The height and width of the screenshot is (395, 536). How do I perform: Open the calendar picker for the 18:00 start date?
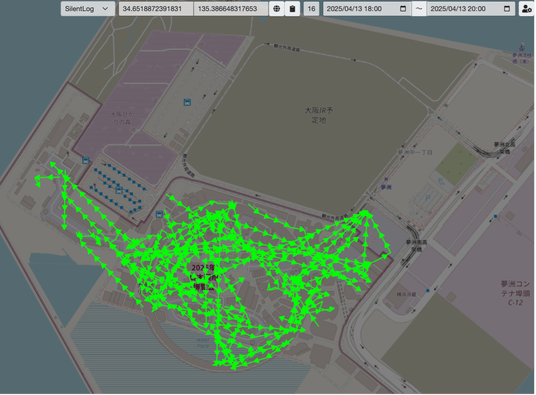pyautogui.click(x=403, y=9)
